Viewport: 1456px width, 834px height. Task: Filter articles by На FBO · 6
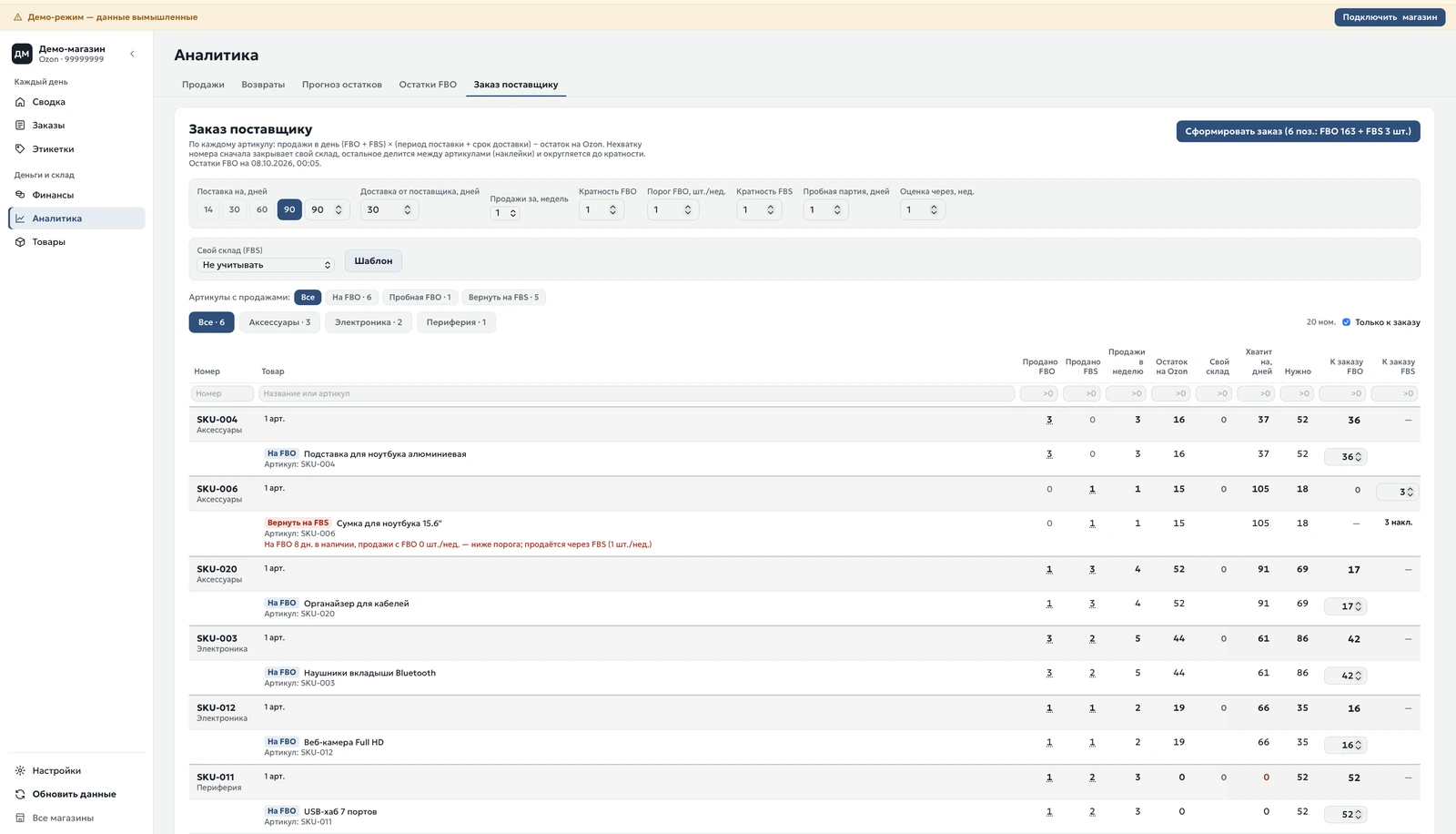(351, 297)
